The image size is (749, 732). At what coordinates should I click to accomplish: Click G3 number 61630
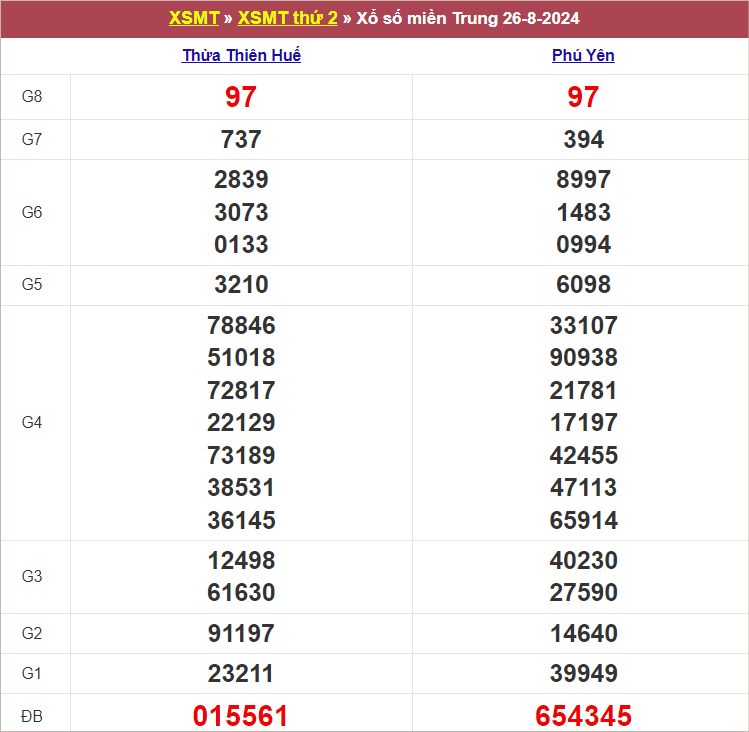pyautogui.click(x=241, y=592)
